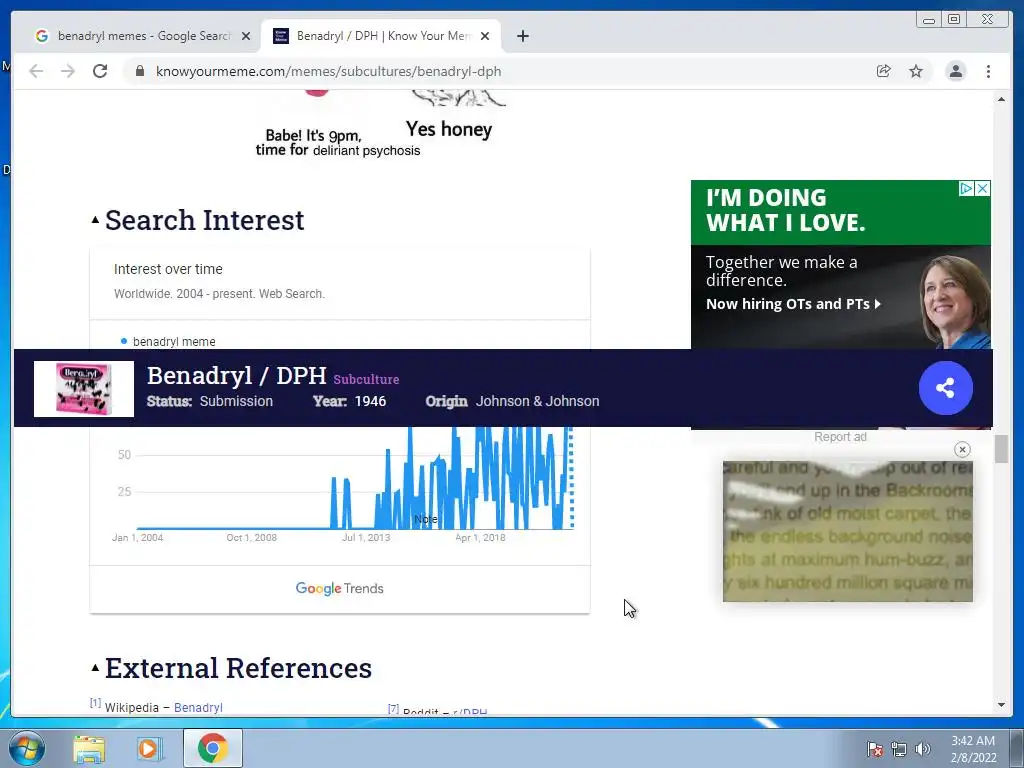Screen dimensions: 1024x768
Task: Click the Johnson & Johnson origin text
Action: click(x=537, y=401)
